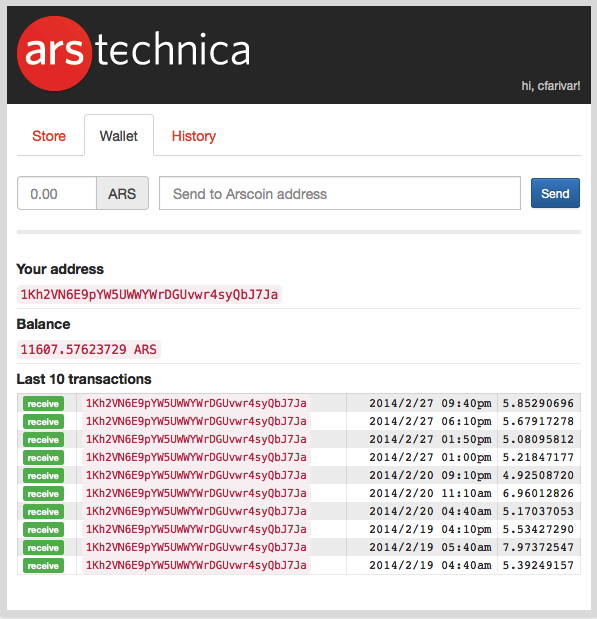Click the ARS currency label addon
Screen dimensions: 597x619
(122, 193)
